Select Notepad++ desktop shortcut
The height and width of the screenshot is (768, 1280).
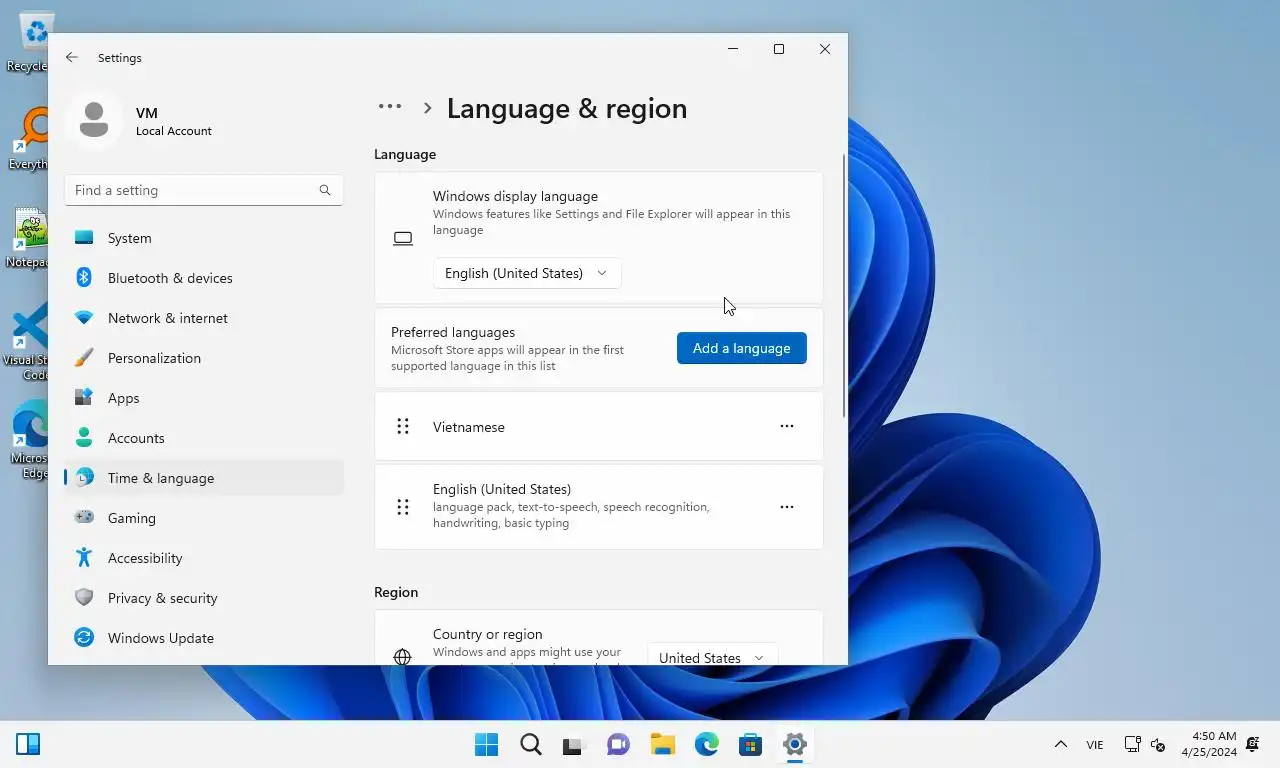(28, 238)
